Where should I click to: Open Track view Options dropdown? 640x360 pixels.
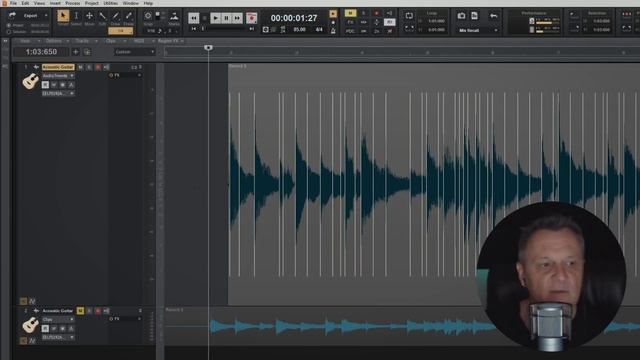coord(56,41)
